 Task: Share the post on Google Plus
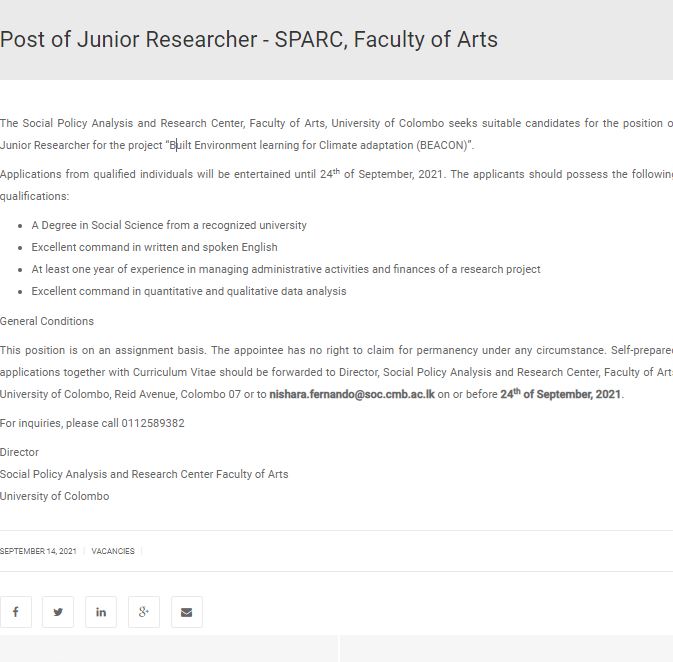144,612
